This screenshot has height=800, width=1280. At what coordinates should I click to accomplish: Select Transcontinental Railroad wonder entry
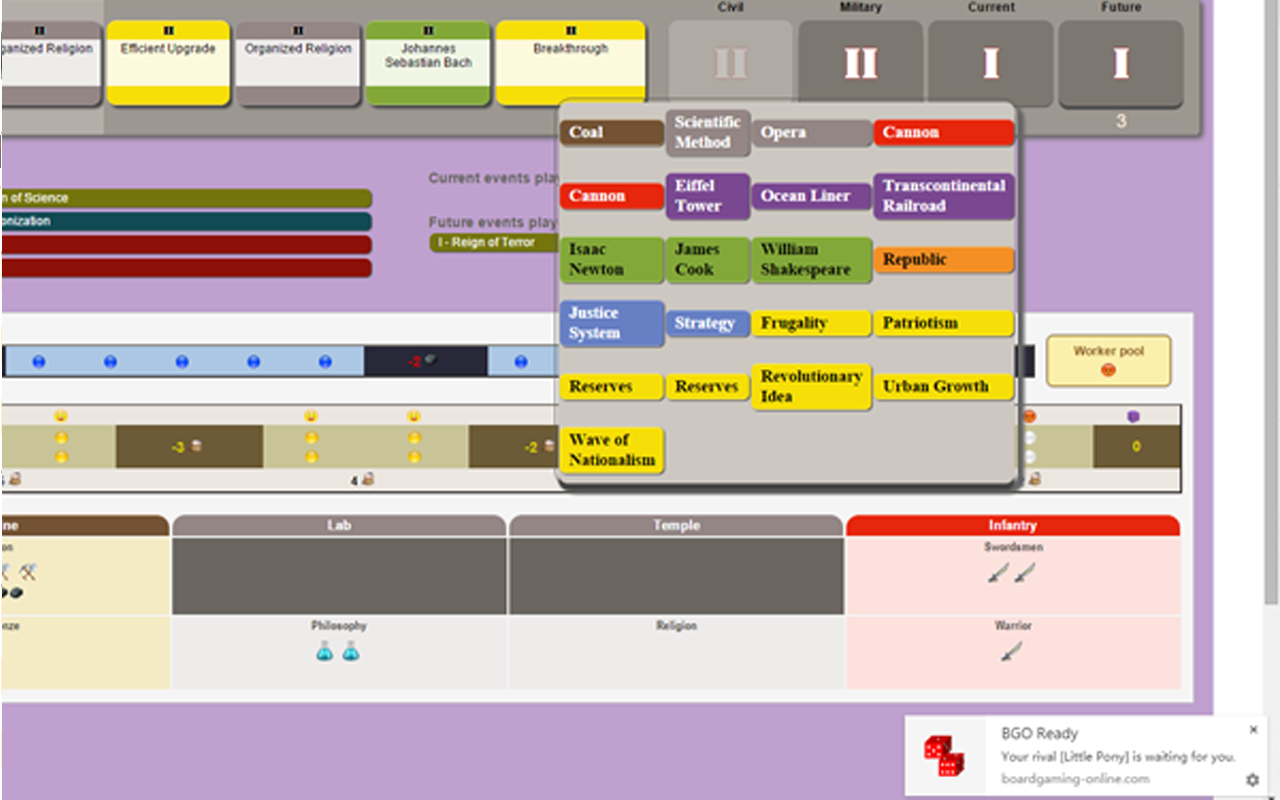pyautogui.click(x=943, y=196)
